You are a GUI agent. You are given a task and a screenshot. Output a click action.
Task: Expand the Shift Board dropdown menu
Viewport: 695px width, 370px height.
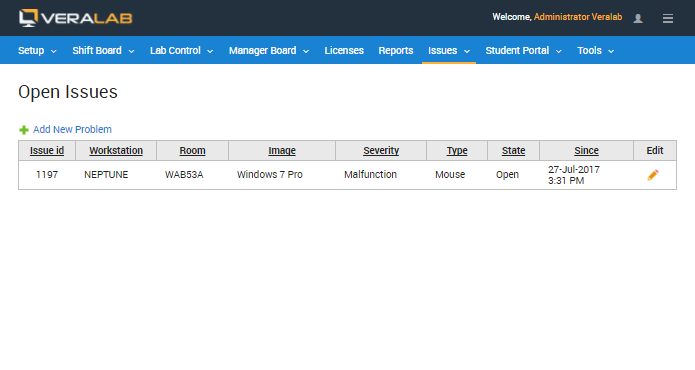103,51
